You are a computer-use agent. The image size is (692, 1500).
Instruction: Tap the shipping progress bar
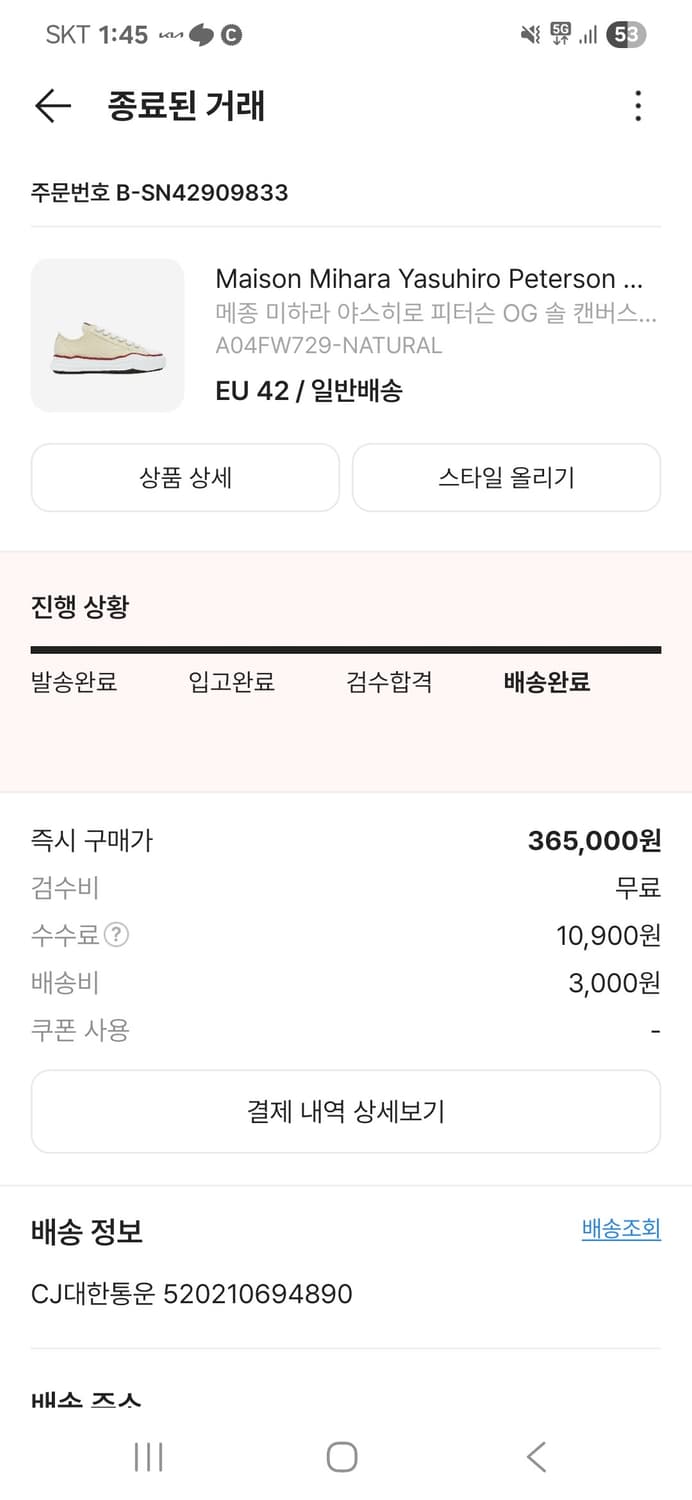point(345,649)
